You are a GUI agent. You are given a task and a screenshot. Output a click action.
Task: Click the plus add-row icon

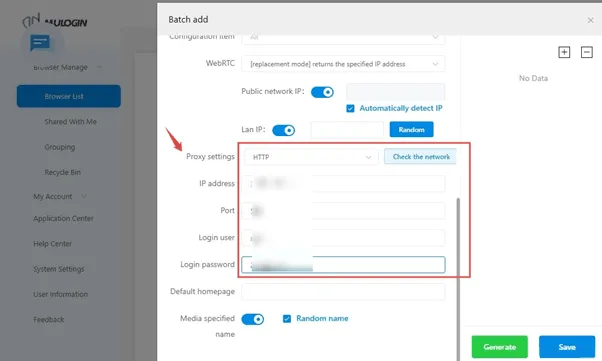point(564,52)
